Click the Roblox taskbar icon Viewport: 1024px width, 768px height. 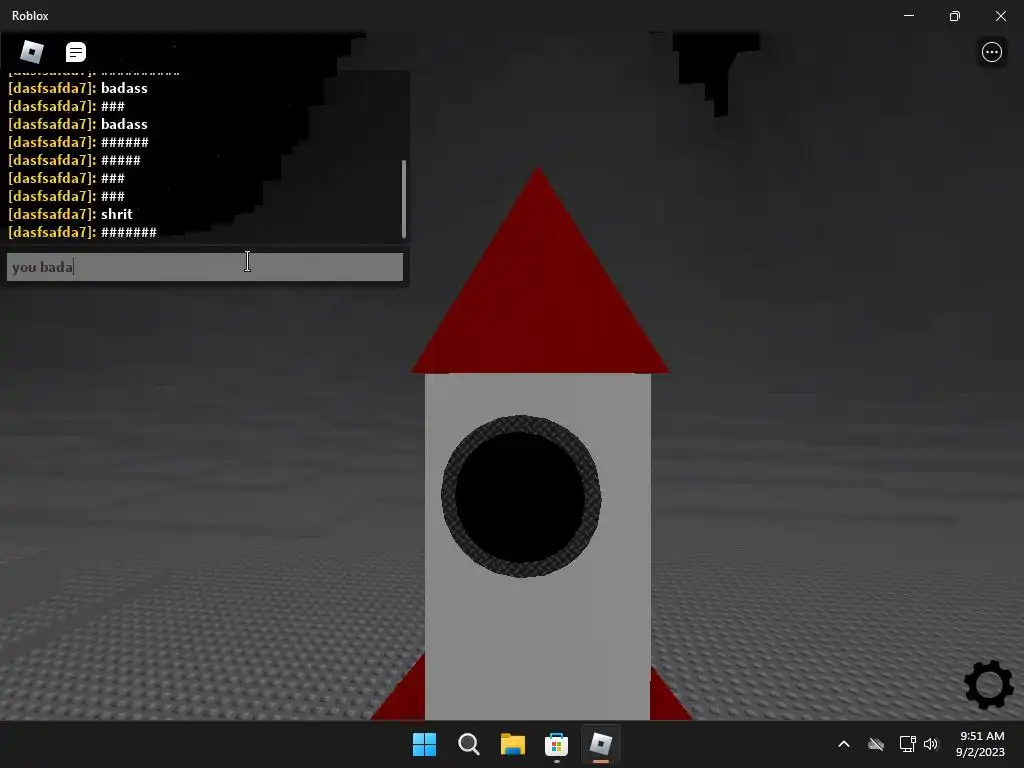click(600, 744)
